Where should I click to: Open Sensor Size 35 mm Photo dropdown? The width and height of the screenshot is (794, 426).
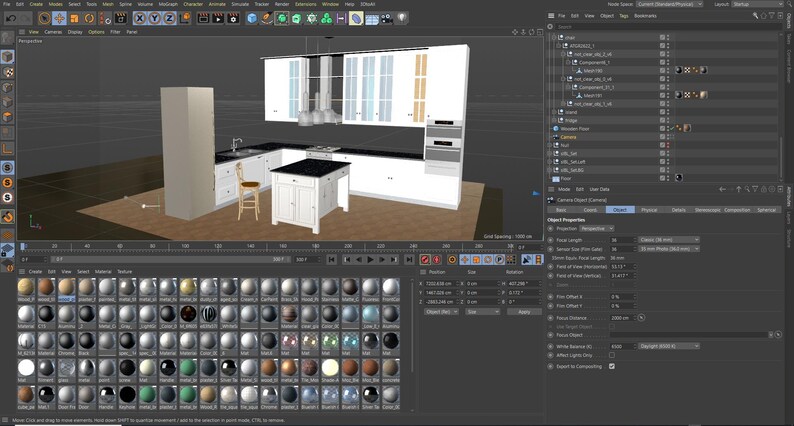click(668, 249)
